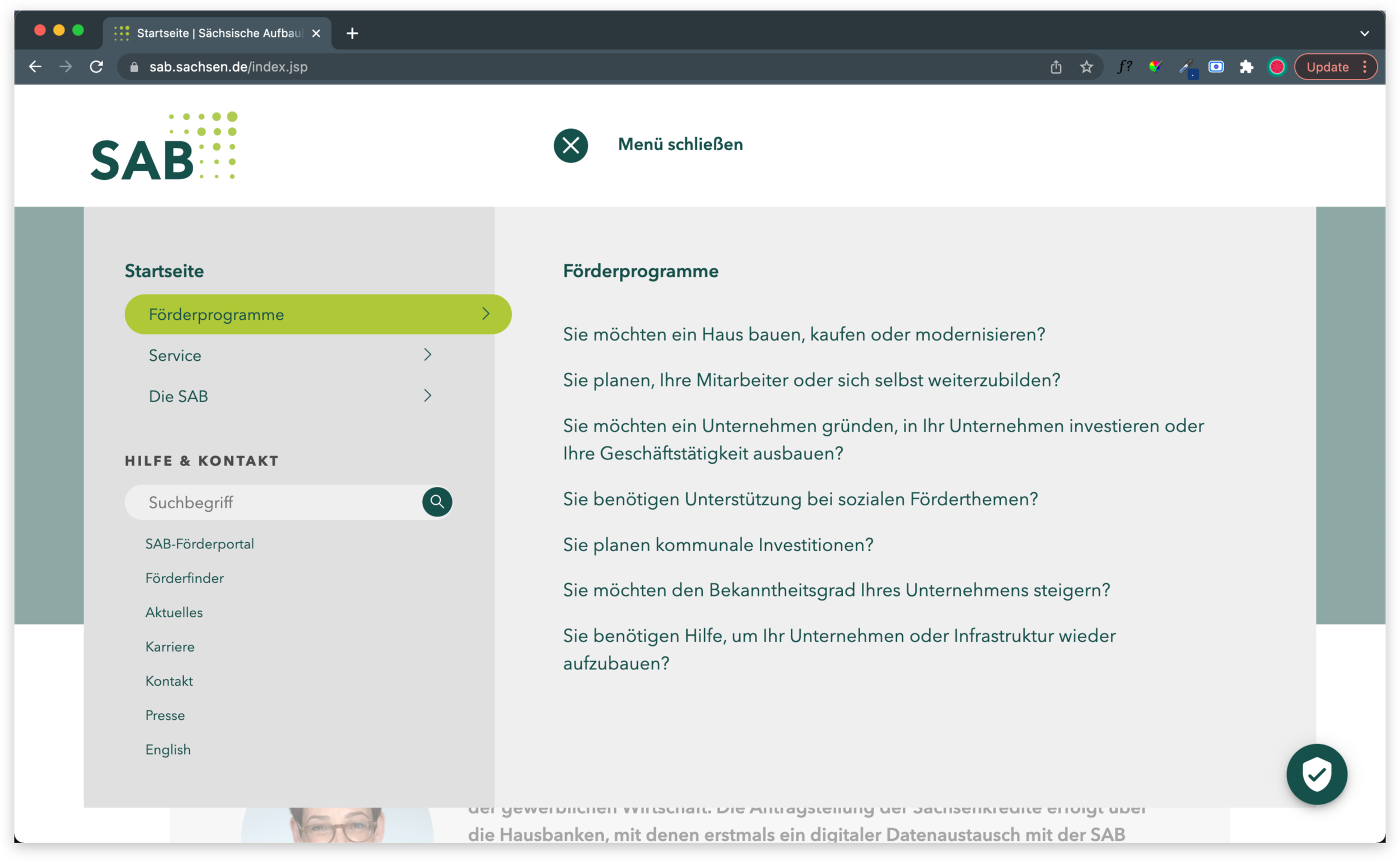
Task: Open link about kommunale Investitionen
Action: point(718,545)
